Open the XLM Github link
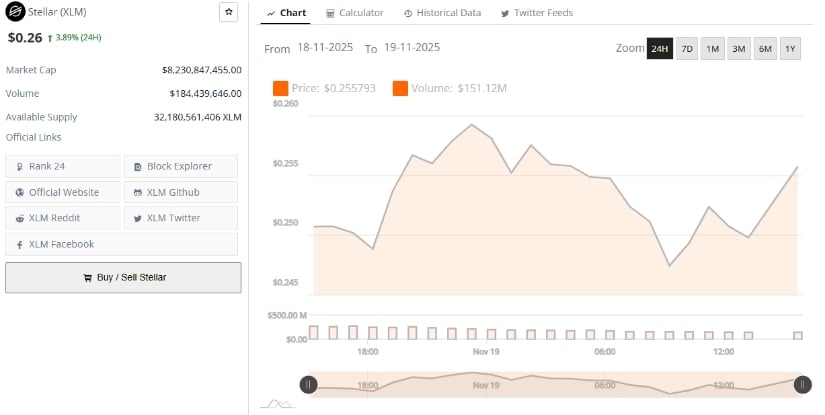Viewport: 825px width, 415px height. coord(181,192)
